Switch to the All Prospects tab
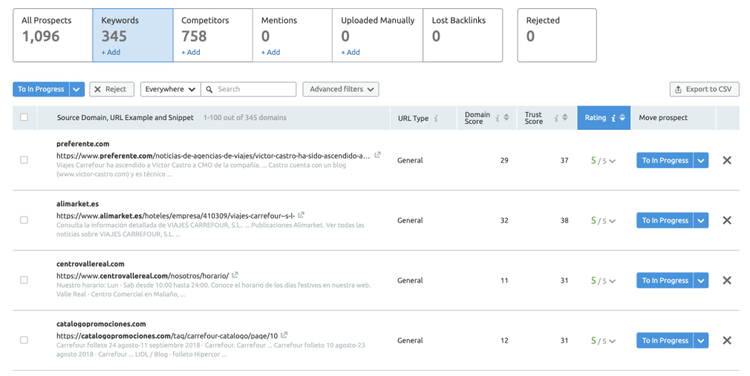750x376 pixels. [x=53, y=35]
